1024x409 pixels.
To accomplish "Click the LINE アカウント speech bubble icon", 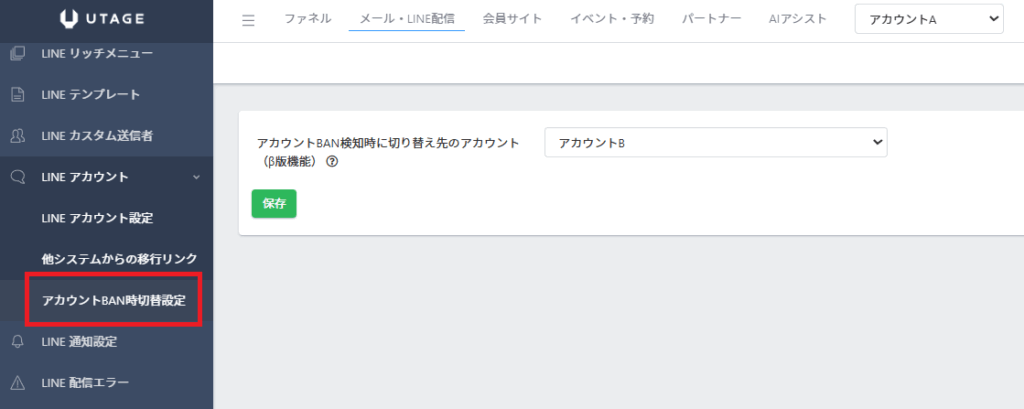I will pyautogui.click(x=17, y=177).
